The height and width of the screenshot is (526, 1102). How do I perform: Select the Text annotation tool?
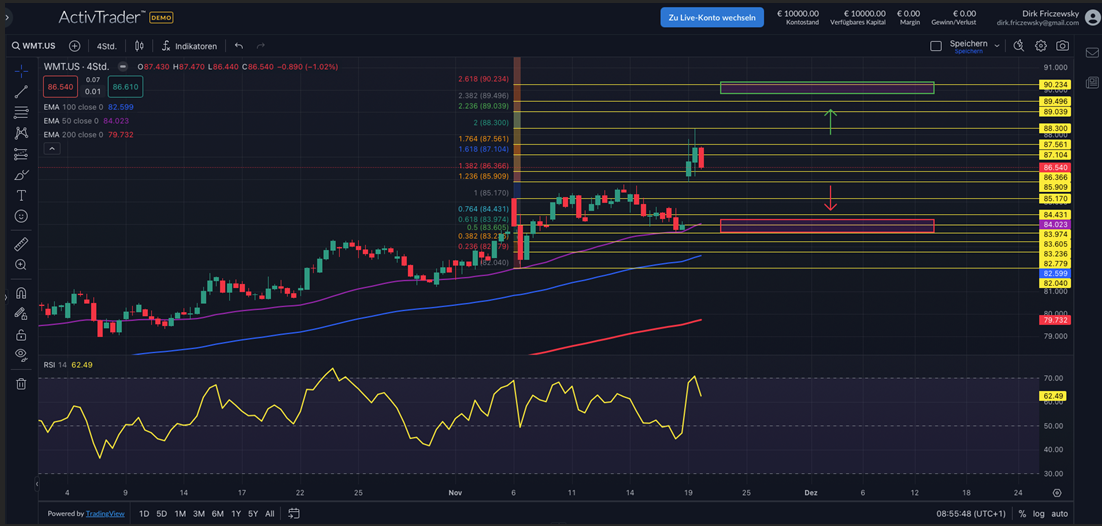[x=21, y=196]
